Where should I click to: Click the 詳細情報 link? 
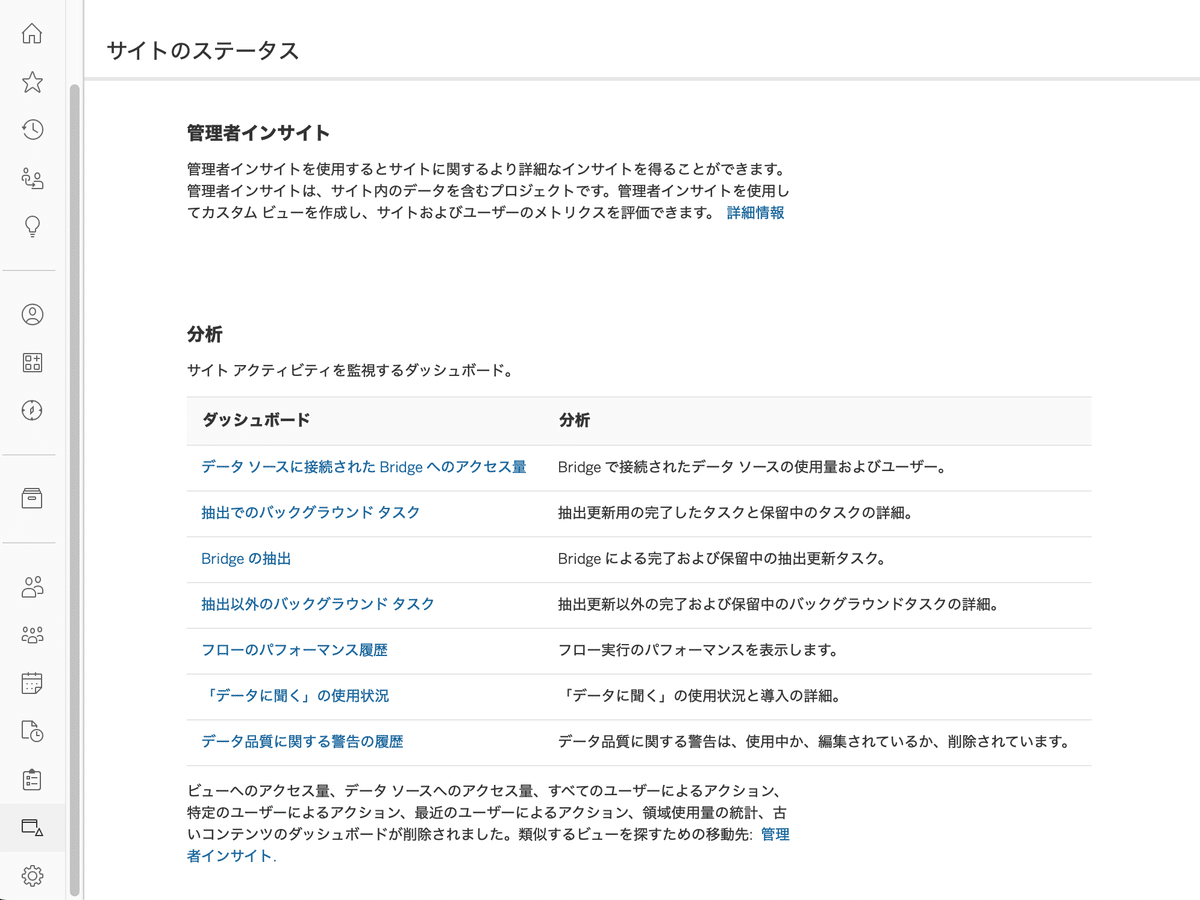point(755,213)
